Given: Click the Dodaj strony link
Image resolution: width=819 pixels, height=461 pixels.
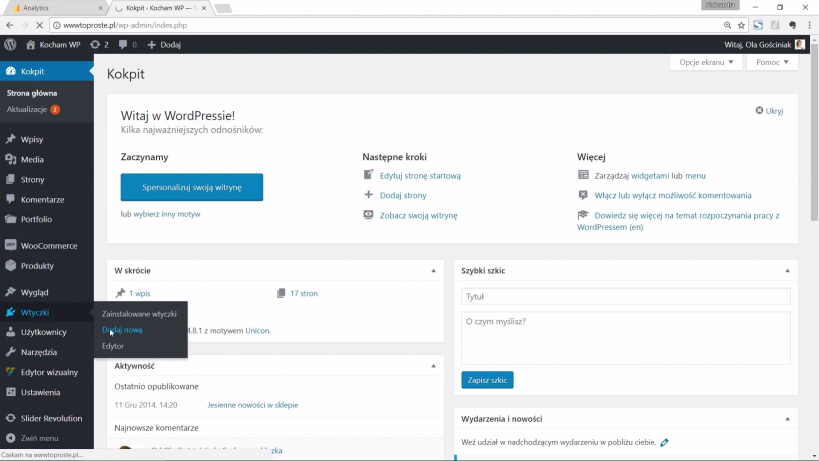Looking at the screenshot, I should click(403, 195).
